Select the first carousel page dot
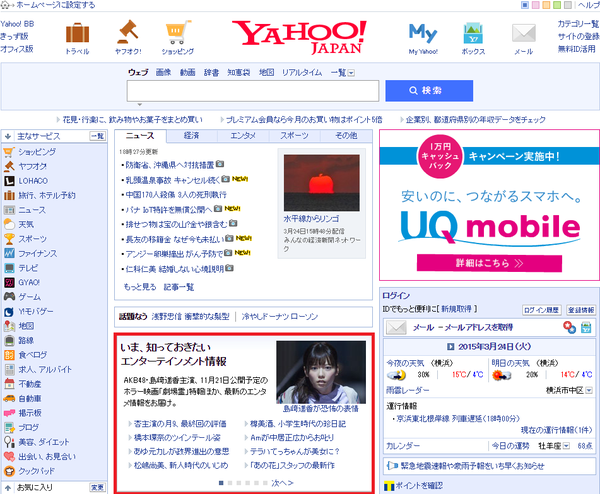The image size is (600, 494). click(221, 483)
